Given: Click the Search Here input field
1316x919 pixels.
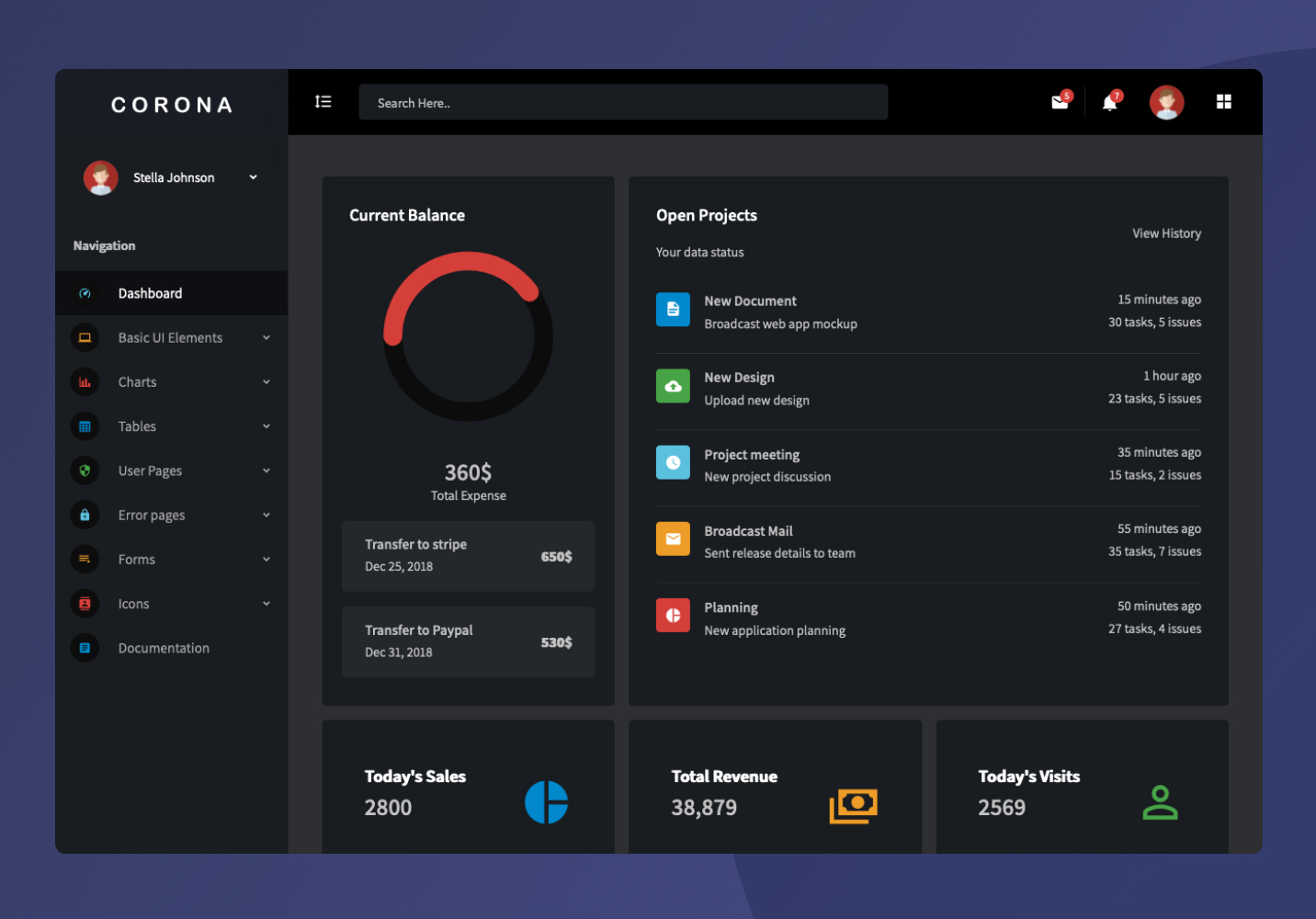Looking at the screenshot, I should click(x=623, y=102).
